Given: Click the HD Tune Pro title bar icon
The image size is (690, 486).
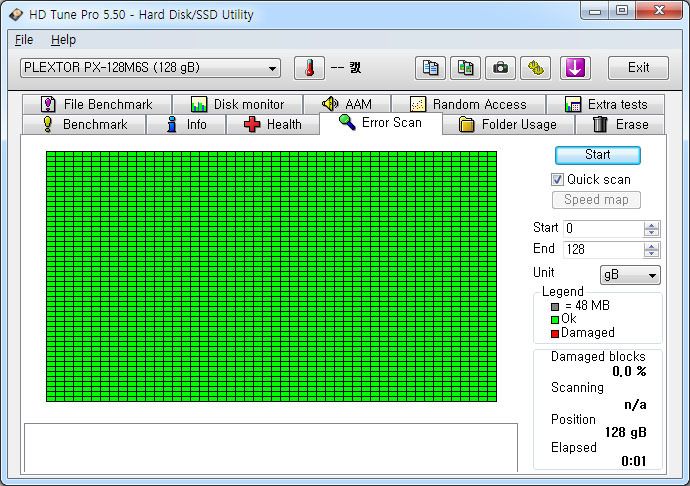Looking at the screenshot, I should pos(16,15).
